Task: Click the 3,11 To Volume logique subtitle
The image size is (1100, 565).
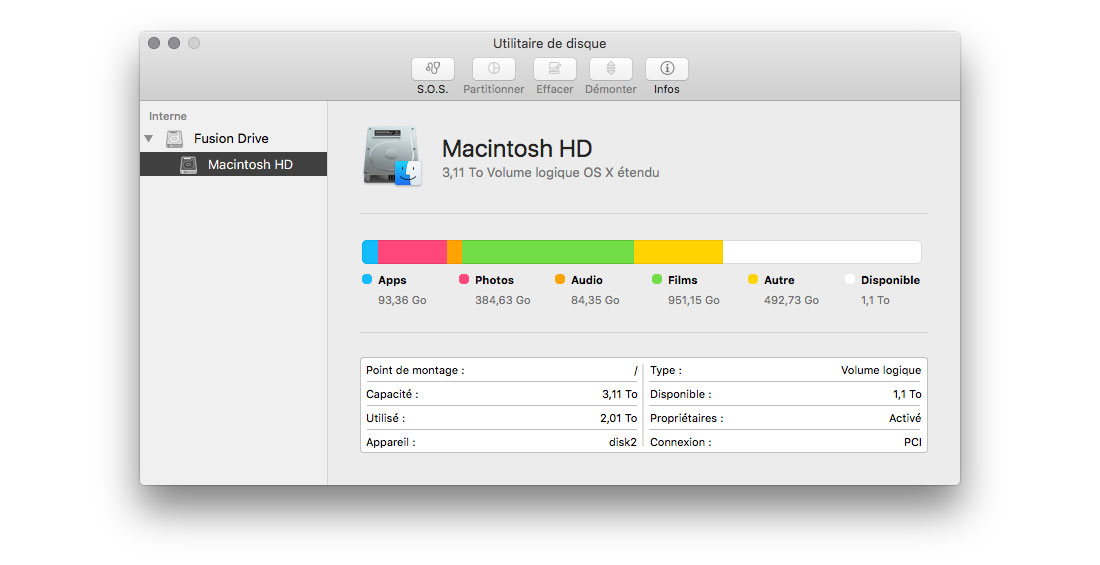Action: 551,173
